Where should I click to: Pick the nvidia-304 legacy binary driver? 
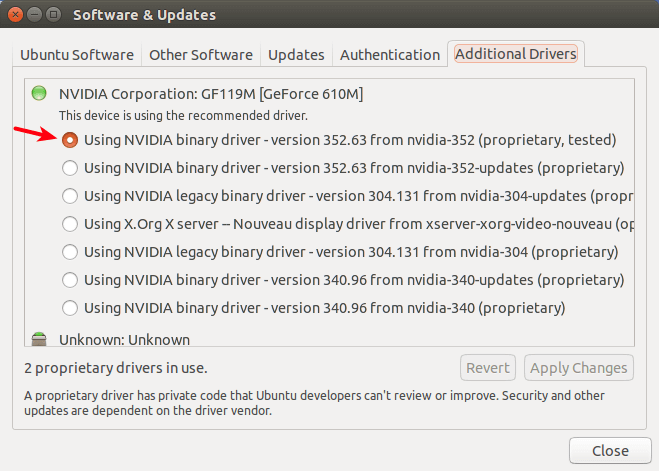(70, 252)
